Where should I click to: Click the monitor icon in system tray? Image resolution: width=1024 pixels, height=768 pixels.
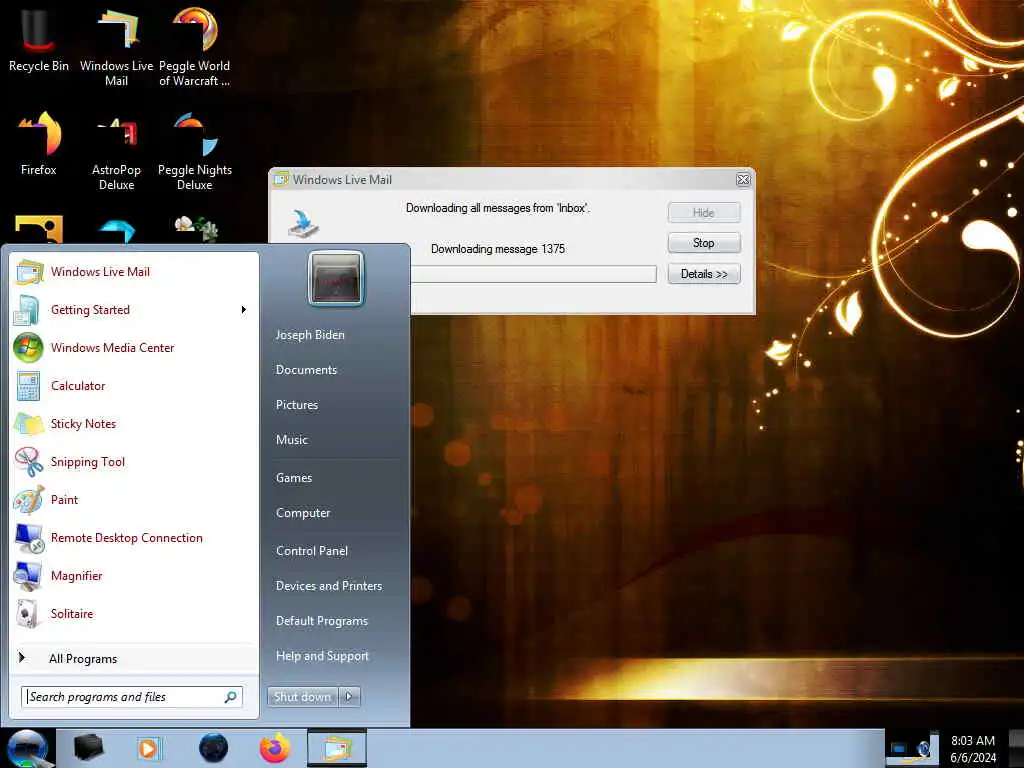coord(899,748)
